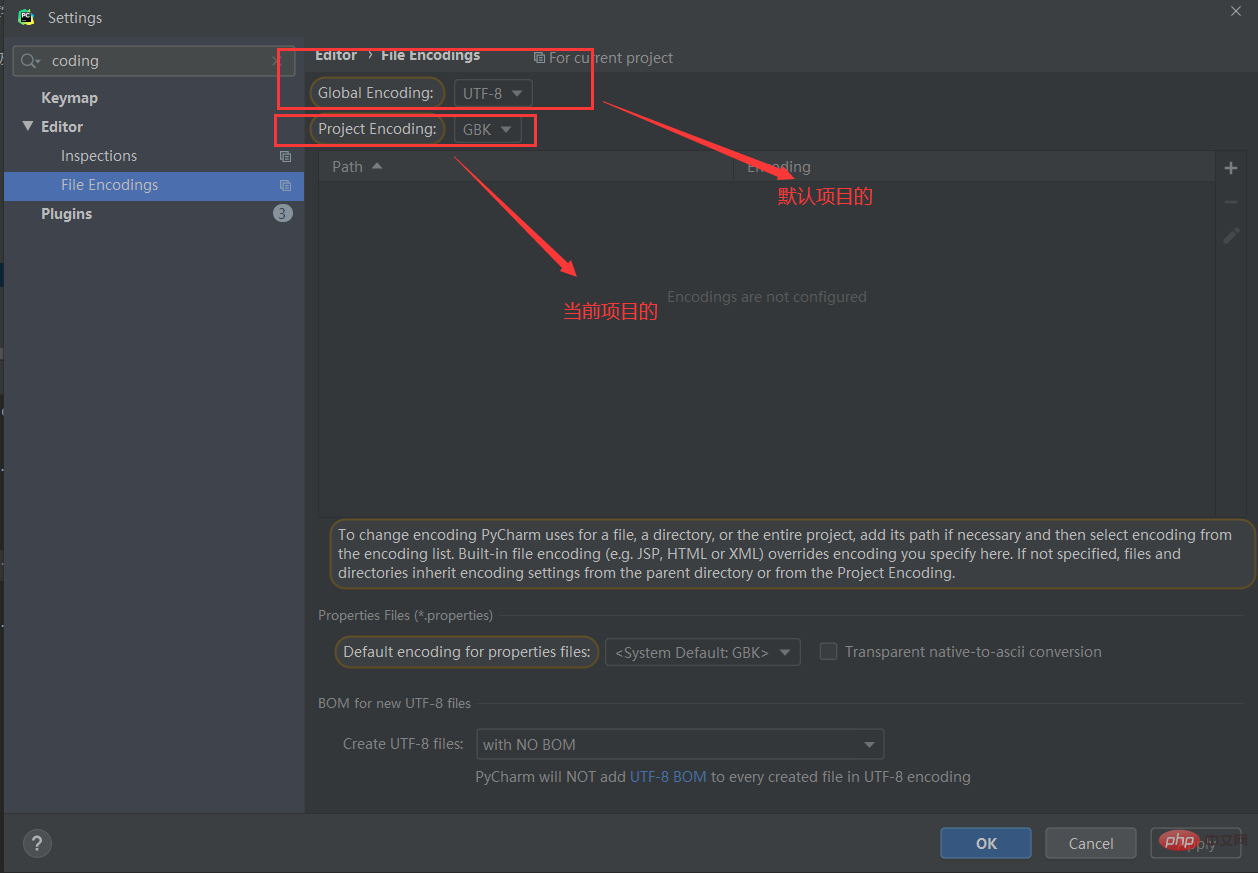Screen dimensions: 1258x873
Task: Click the remove path minus icon
Action: coord(1231,202)
